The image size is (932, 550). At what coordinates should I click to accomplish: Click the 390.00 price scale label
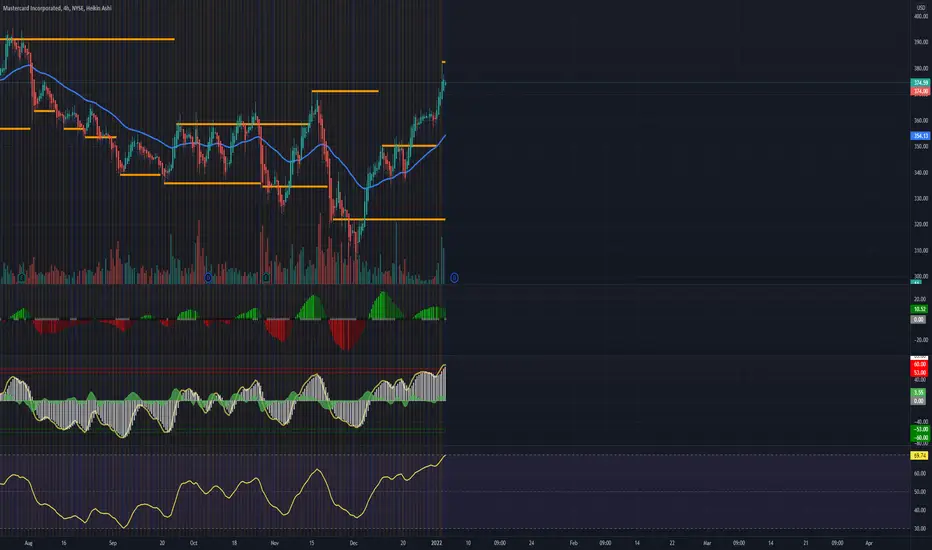(x=921, y=42)
